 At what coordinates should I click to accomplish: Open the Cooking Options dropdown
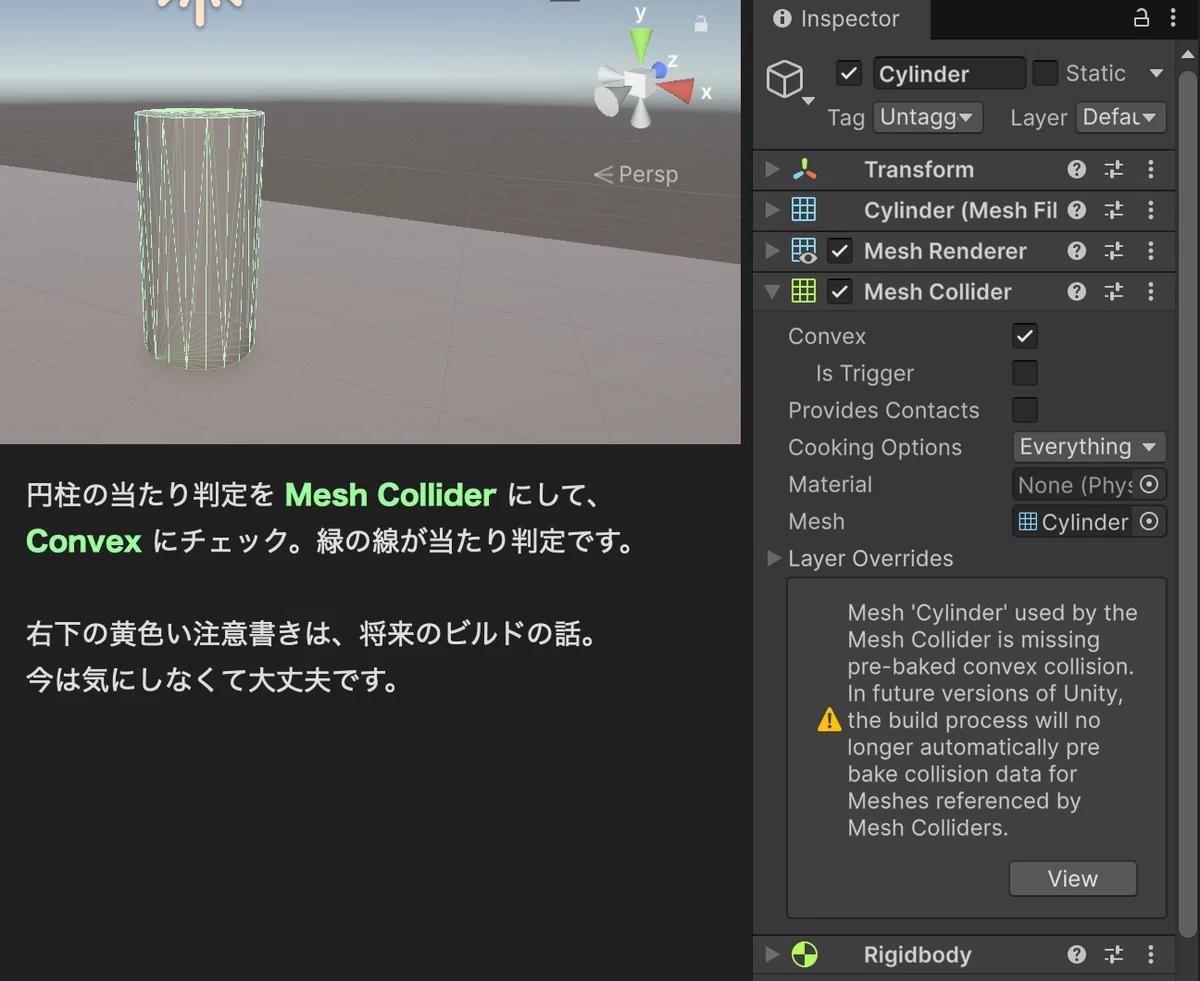click(1089, 447)
